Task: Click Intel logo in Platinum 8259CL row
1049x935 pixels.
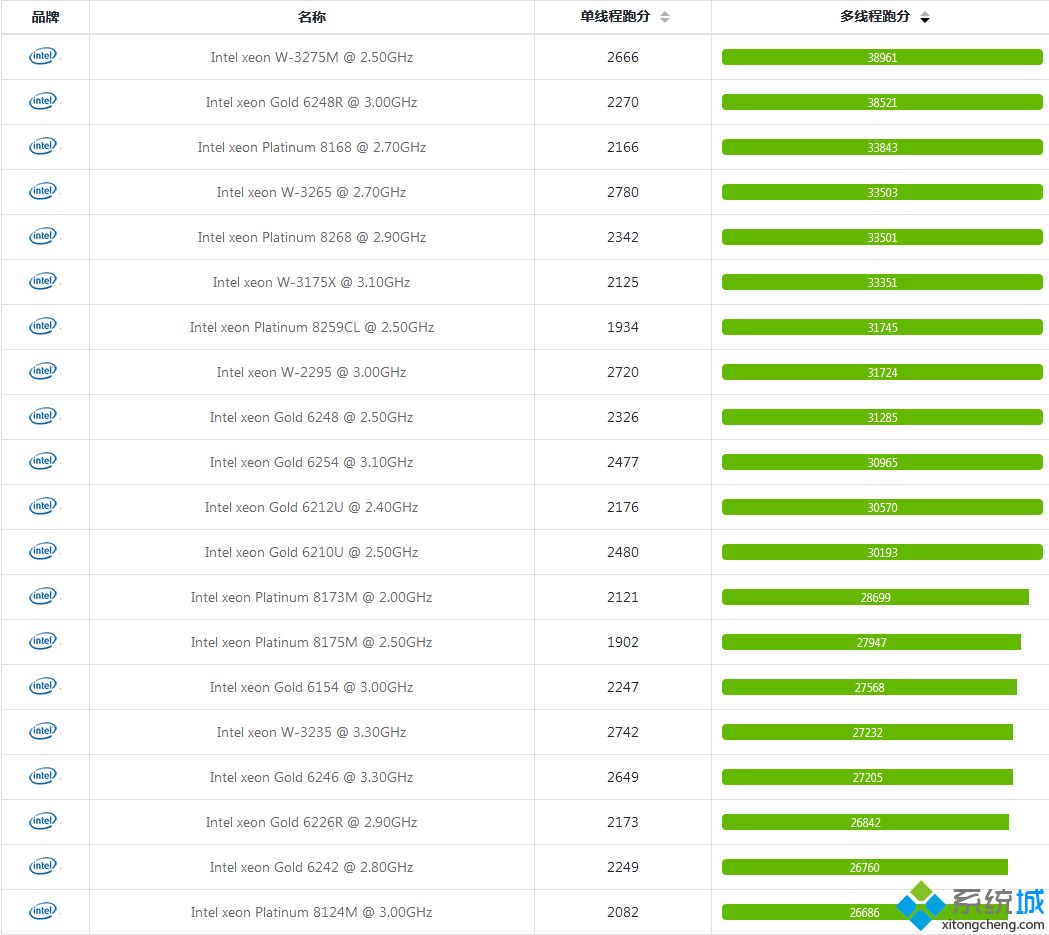Action: 43,326
